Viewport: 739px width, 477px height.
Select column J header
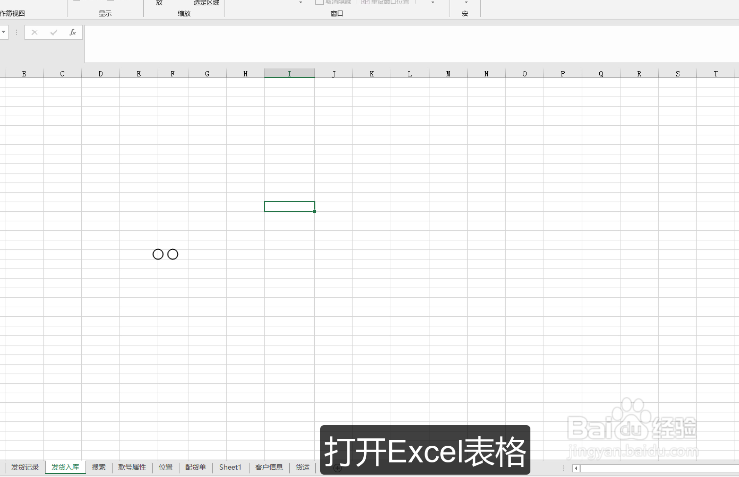pos(334,74)
